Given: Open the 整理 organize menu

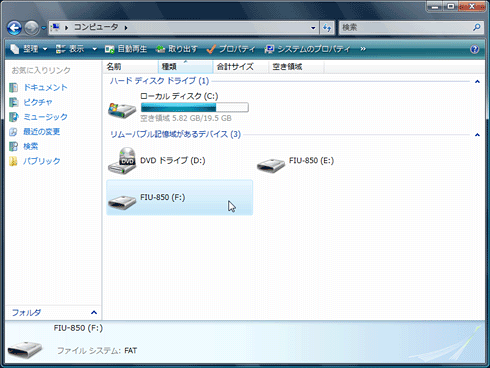Looking at the screenshot, I should click(29, 49).
